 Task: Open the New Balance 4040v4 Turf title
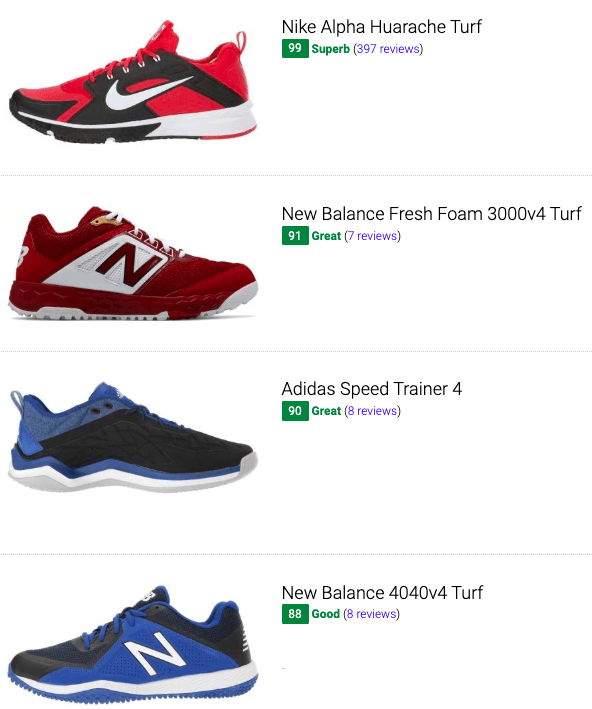tap(382, 592)
